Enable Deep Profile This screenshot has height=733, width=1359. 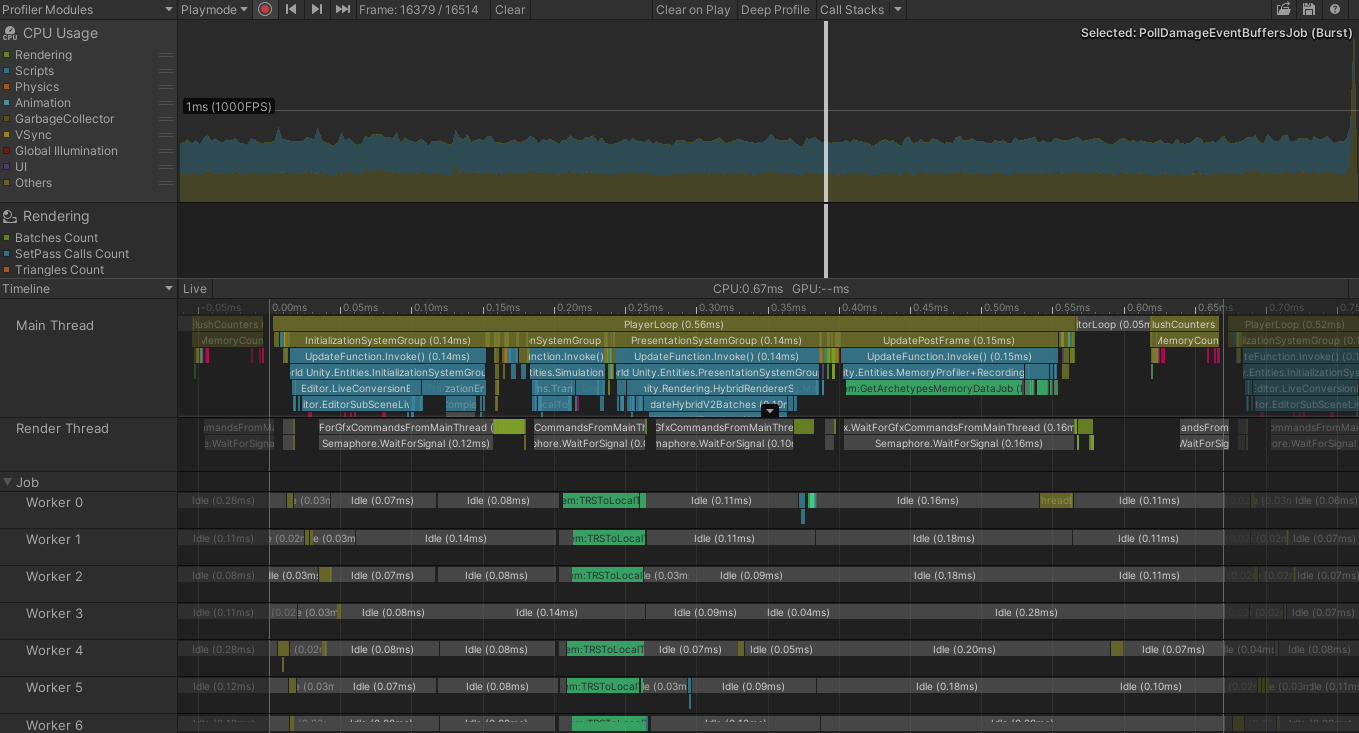tap(775, 9)
